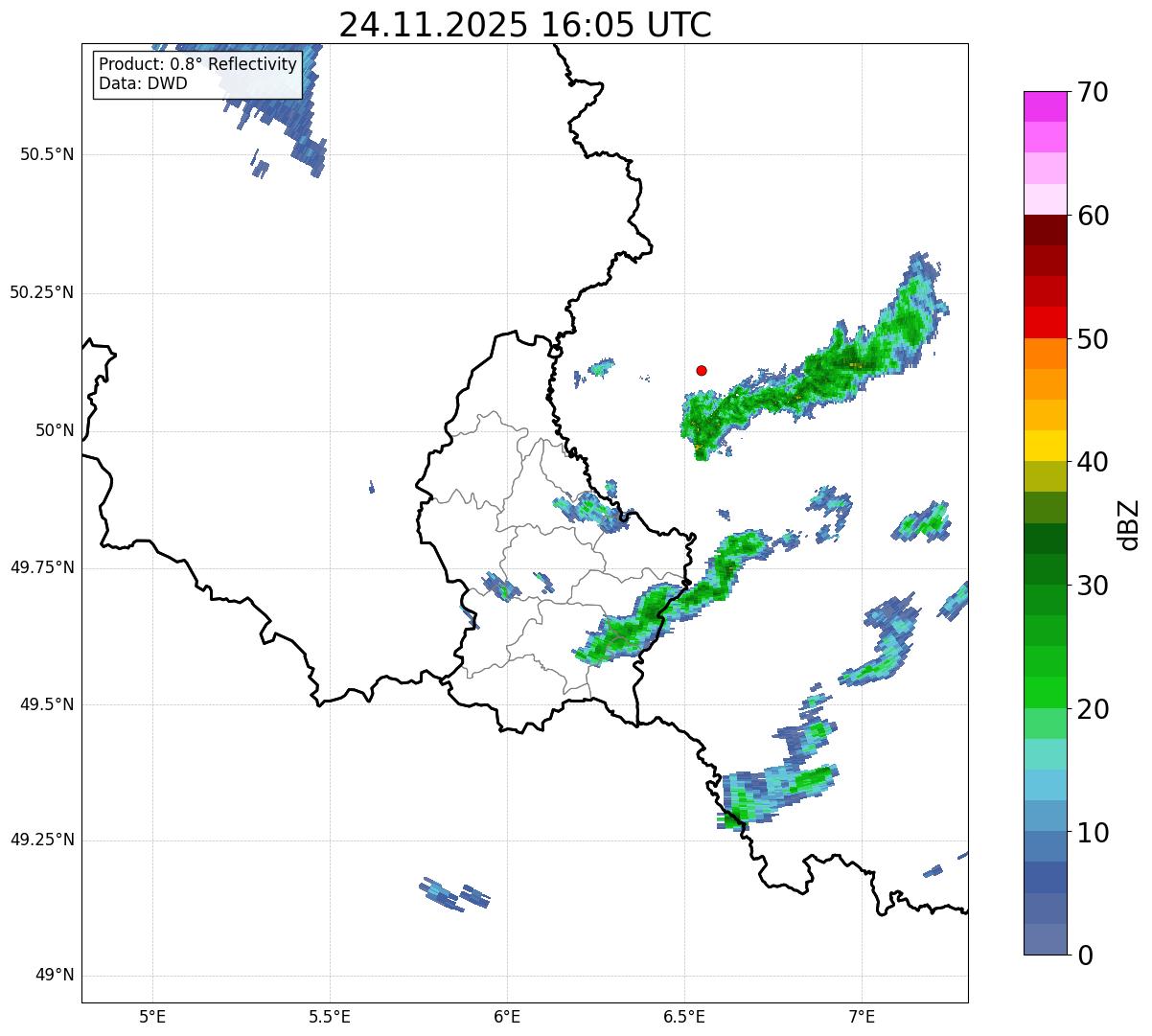1152x1036 pixels.
Task: Click the latitude label 50.25°N
Action: pos(42,292)
